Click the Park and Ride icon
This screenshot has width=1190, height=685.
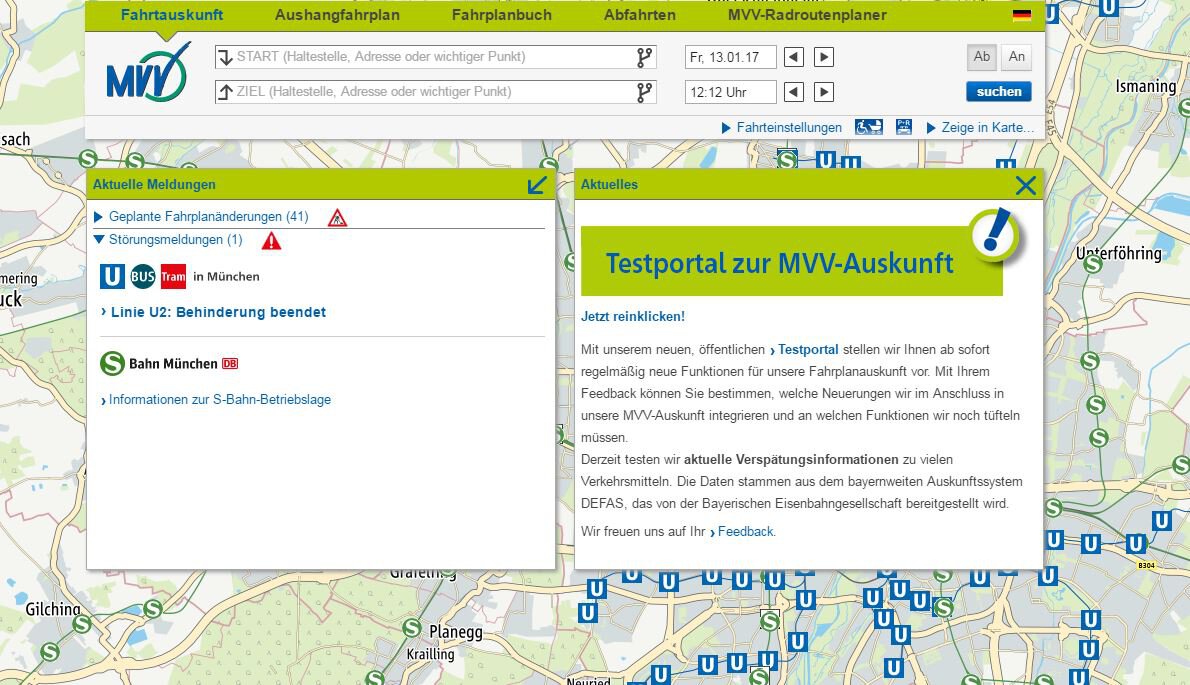(903, 127)
